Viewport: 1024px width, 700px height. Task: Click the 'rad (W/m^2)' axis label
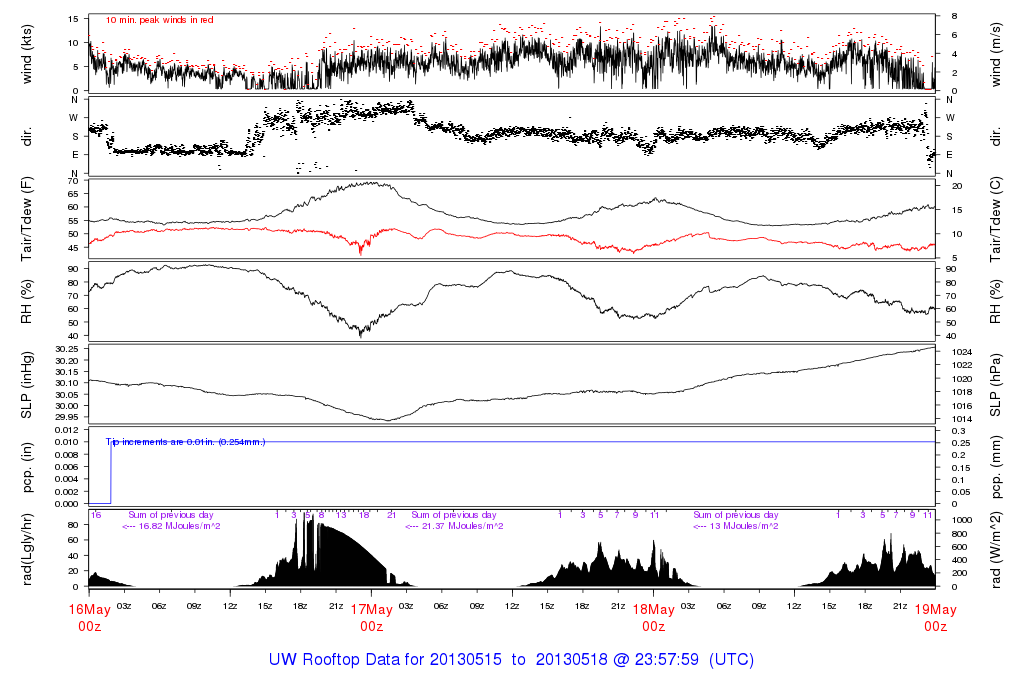point(995,550)
